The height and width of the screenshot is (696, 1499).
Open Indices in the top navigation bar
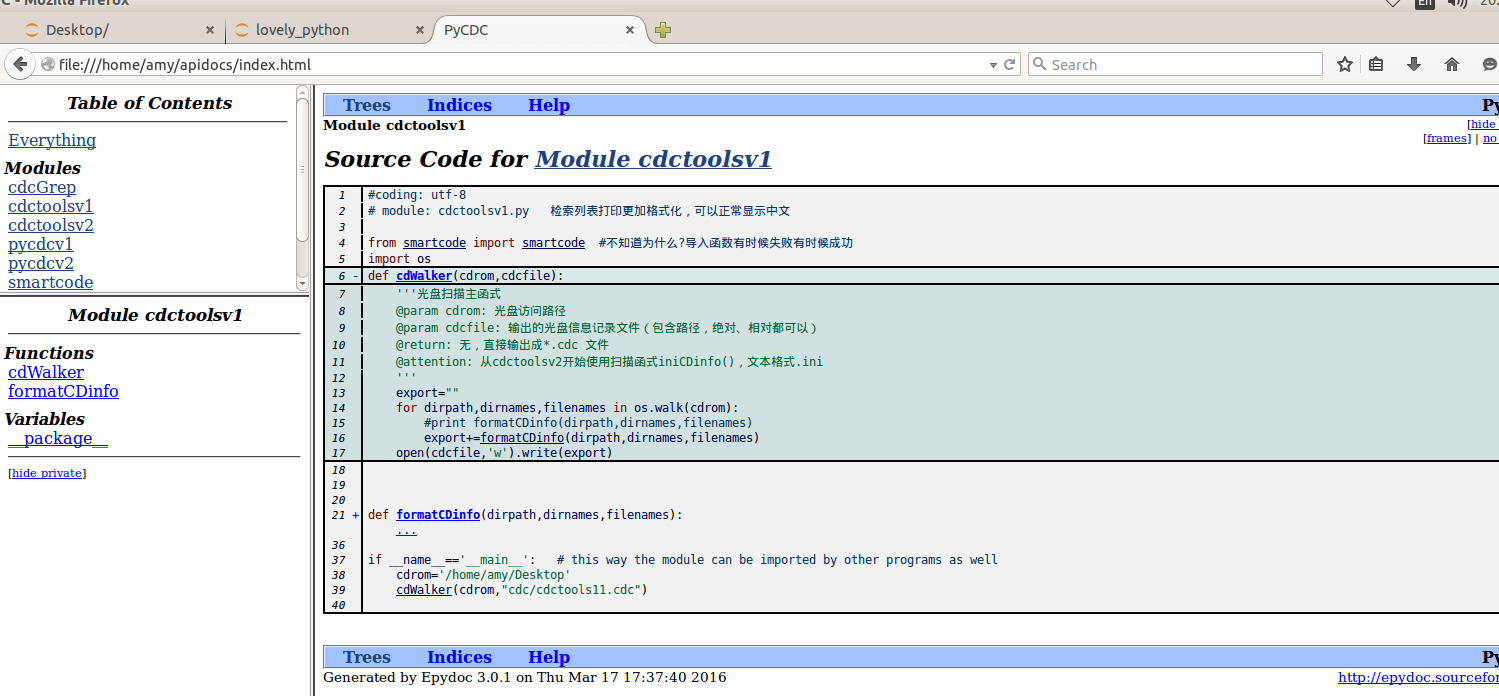click(x=459, y=105)
